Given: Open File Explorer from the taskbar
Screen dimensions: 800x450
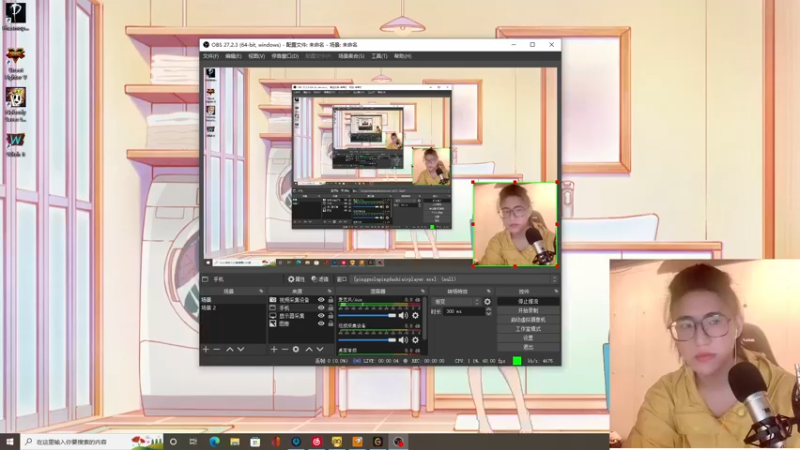Looking at the screenshot, I should coord(235,442).
